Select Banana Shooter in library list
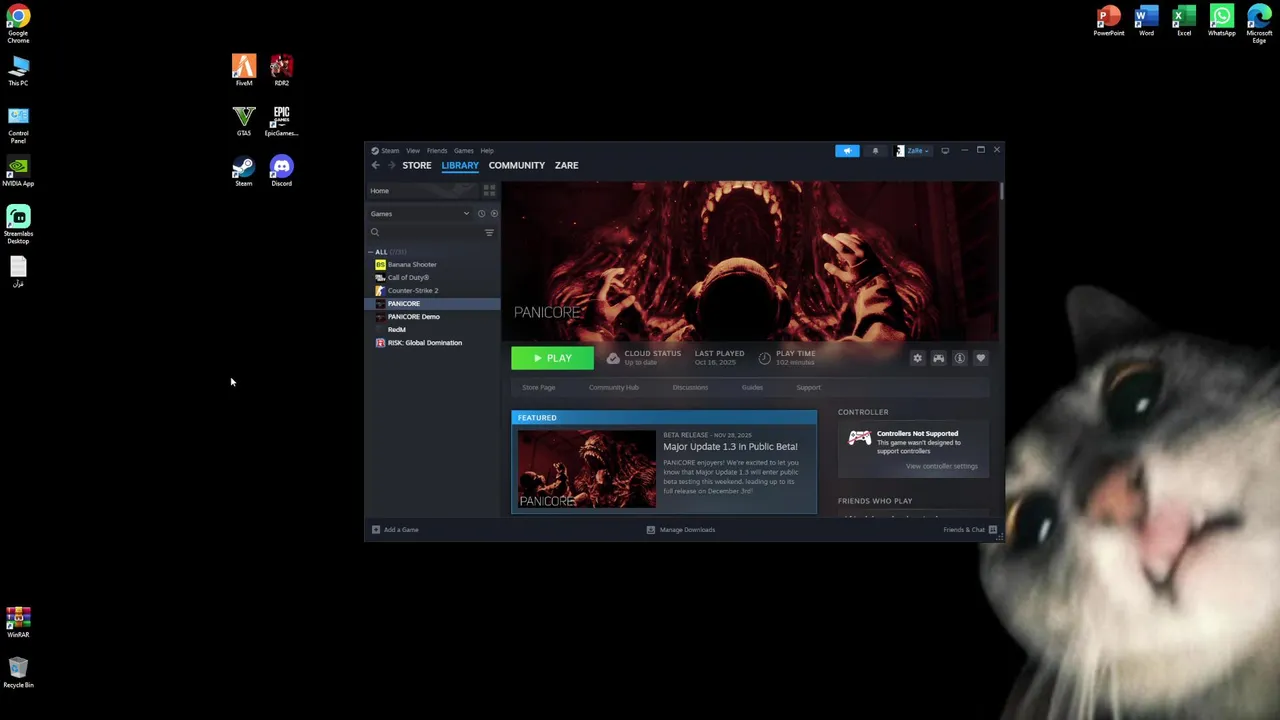Viewport: 1280px width, 720px height. click(x=432, y=264)
